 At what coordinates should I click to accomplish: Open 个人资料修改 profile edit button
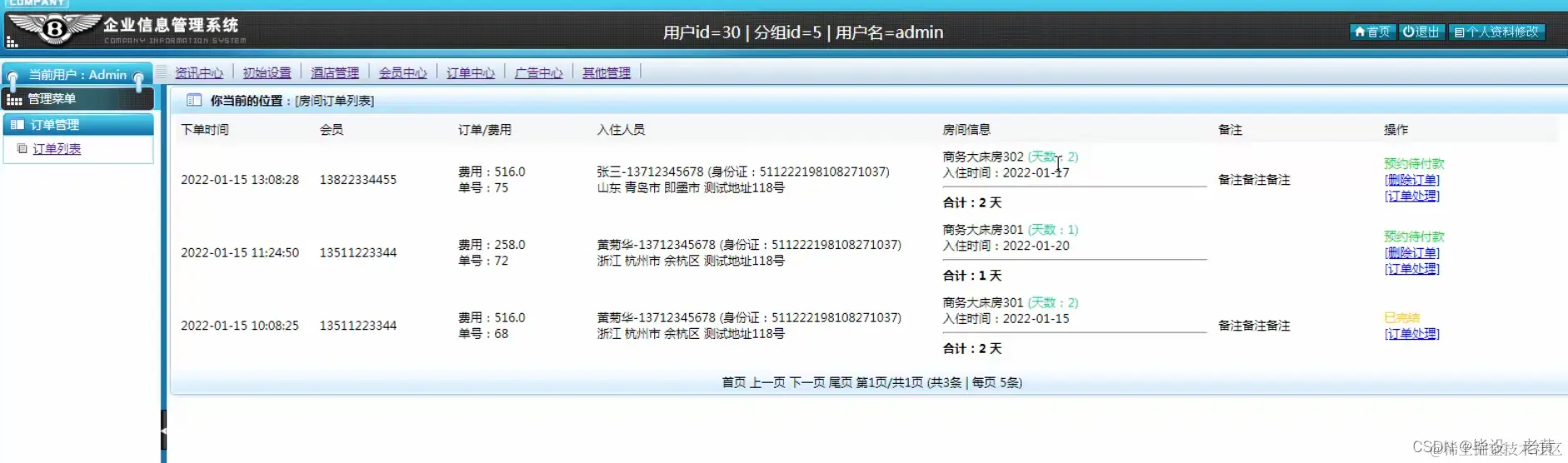point(1496,32)
